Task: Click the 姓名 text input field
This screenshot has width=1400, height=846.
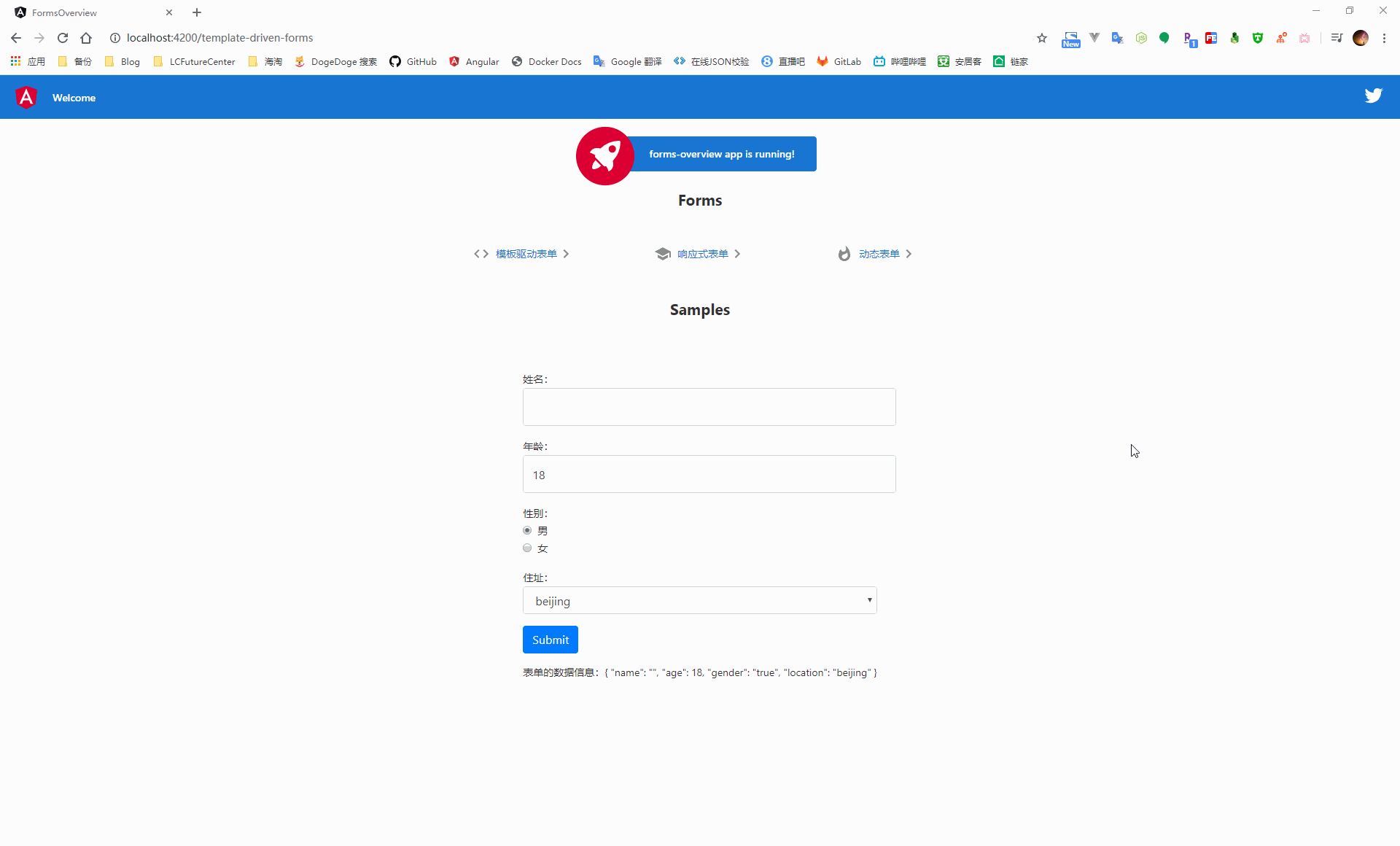Action: [709, 407]
